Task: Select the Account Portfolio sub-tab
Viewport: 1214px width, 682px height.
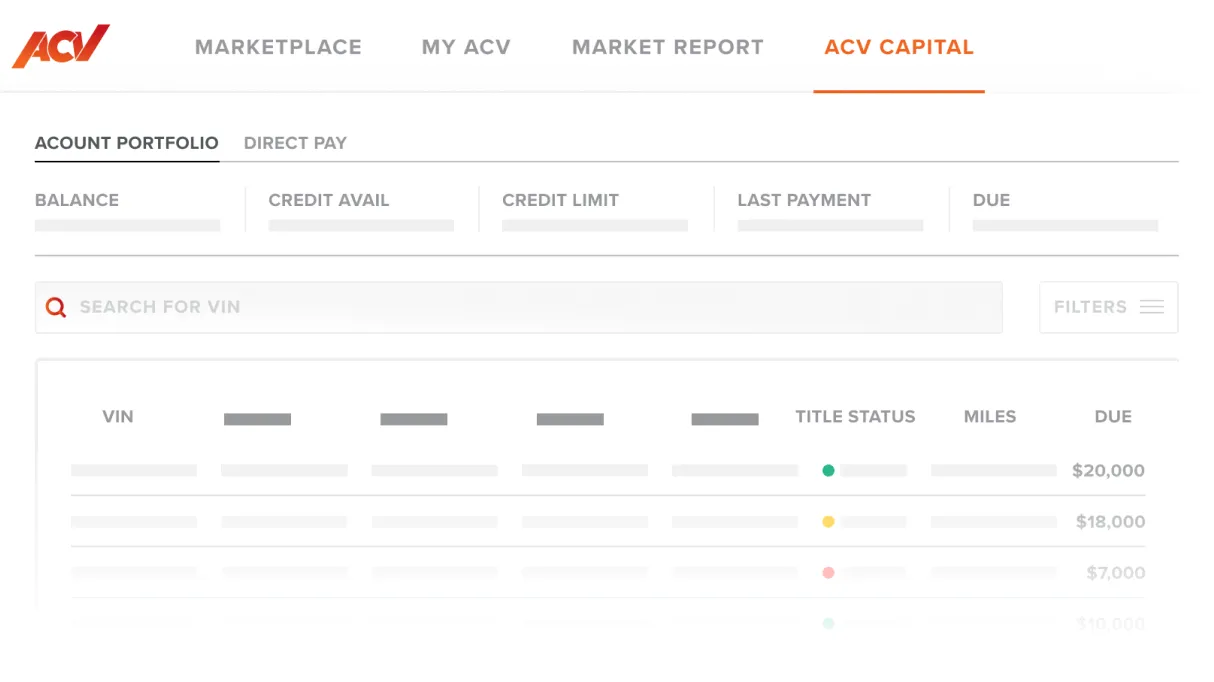Action: point(126,143)
